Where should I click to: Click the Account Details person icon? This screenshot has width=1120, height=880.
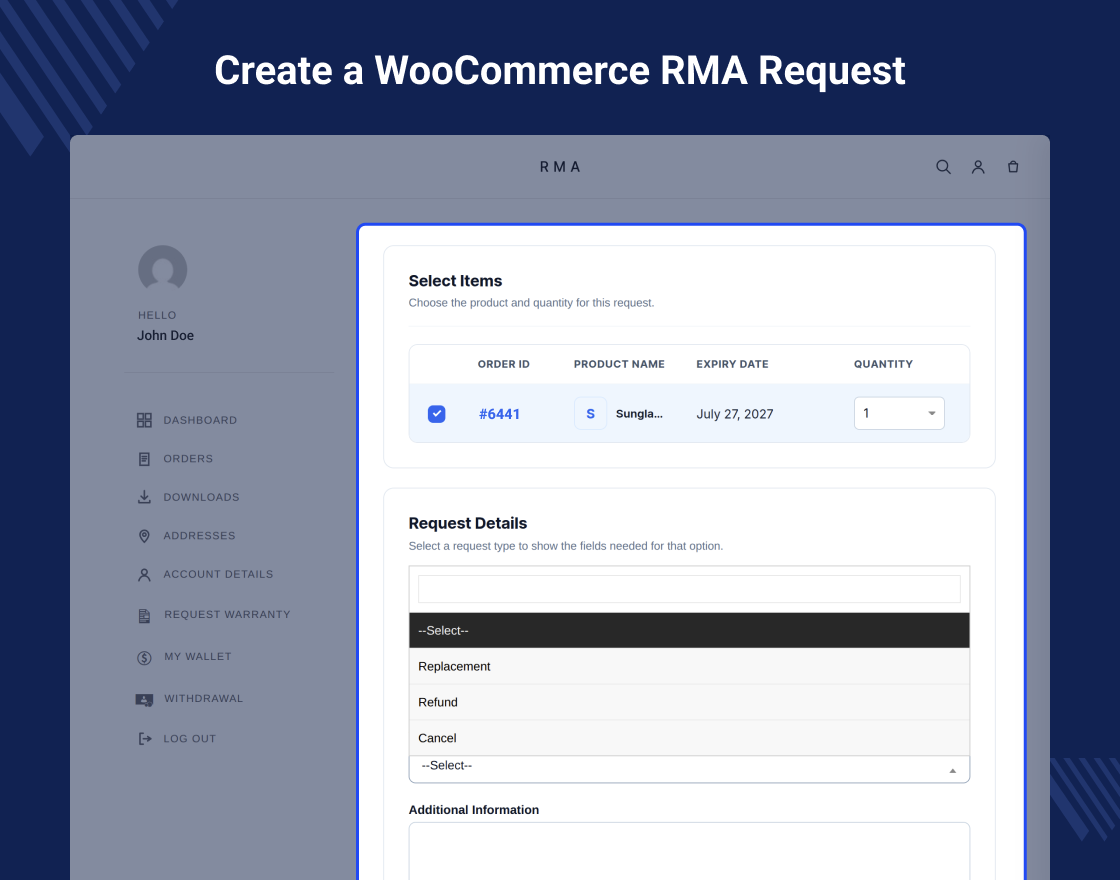[x=144, y=574]
